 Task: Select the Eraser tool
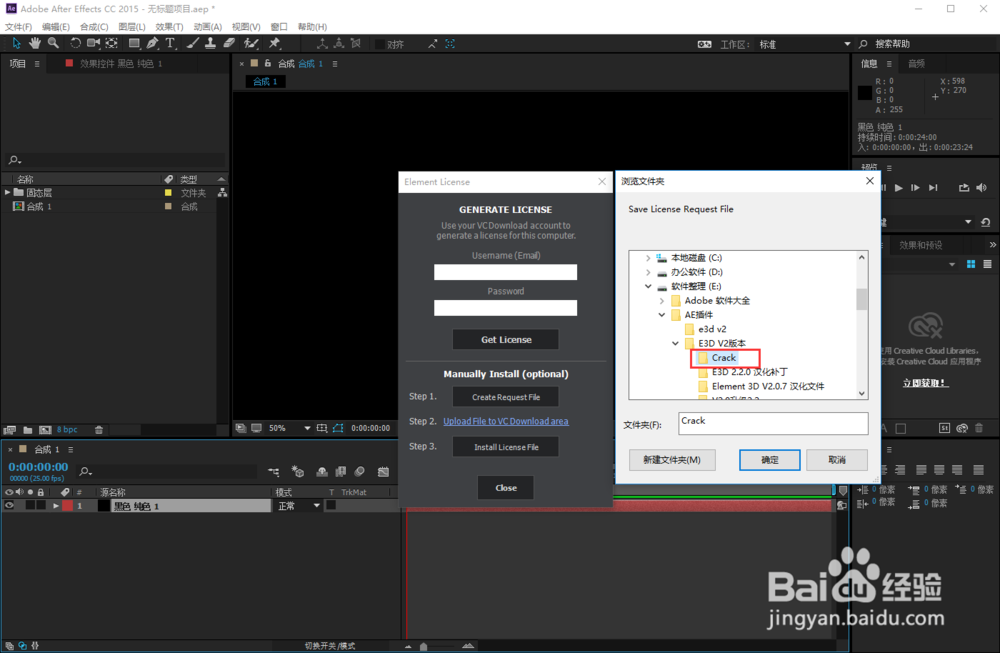229,43
